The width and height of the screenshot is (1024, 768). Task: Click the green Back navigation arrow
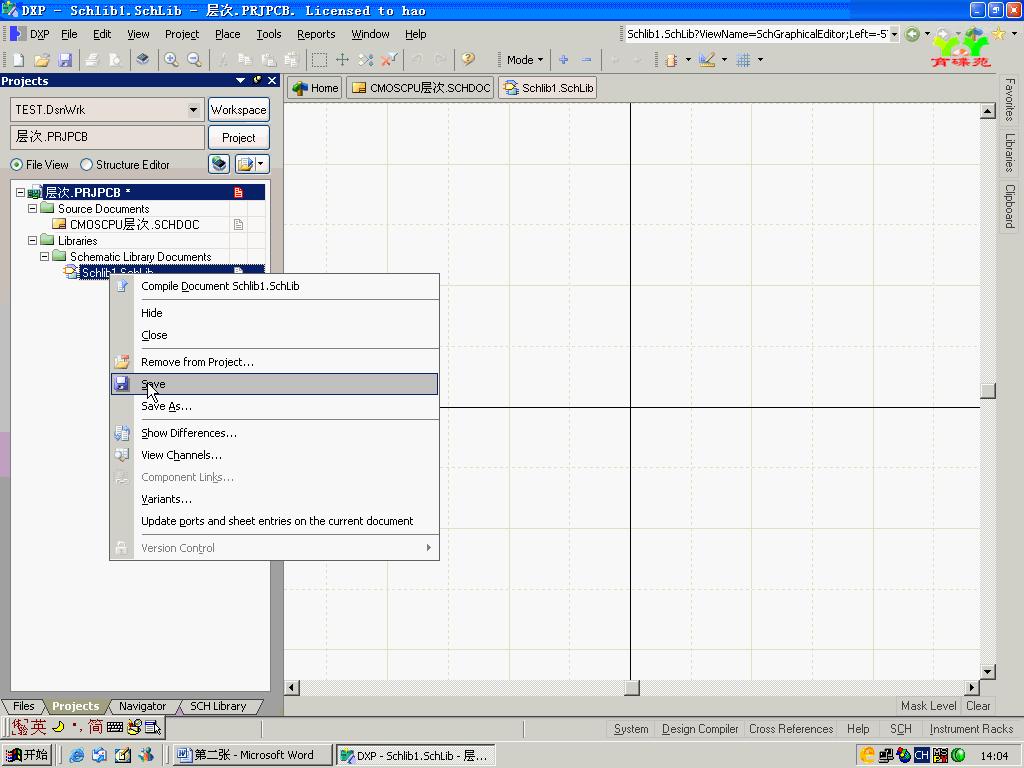(912, 34)
